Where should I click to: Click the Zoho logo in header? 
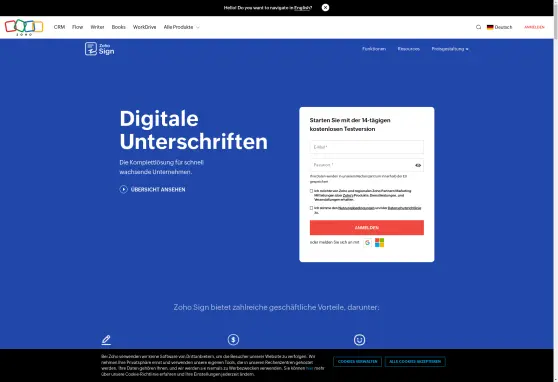(24, 27)
